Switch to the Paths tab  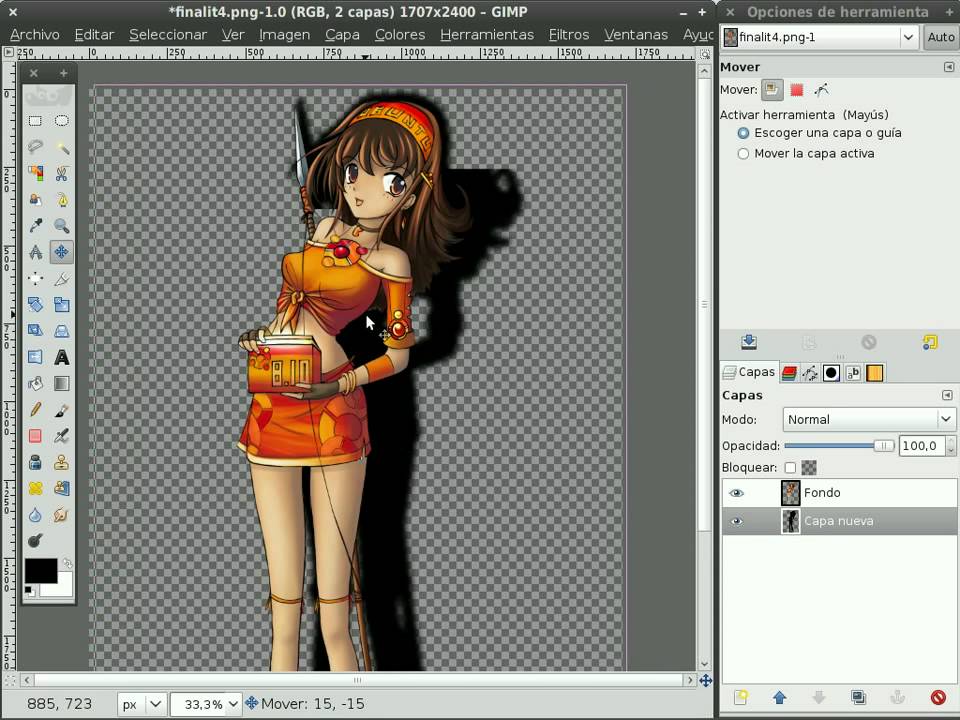(810, 373)
